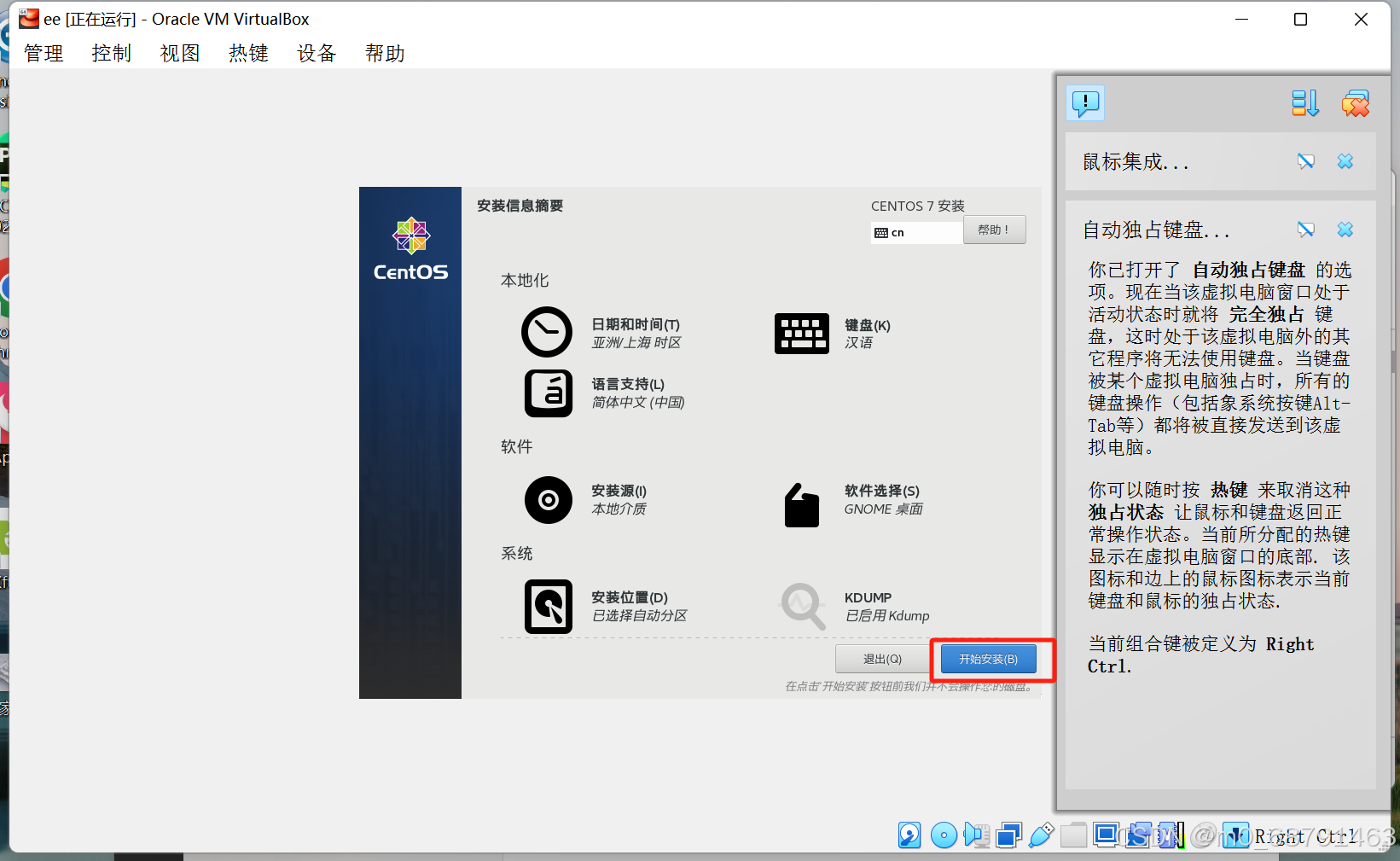
Task: Click 软件选择(S) label
Action: pos(881,491)
